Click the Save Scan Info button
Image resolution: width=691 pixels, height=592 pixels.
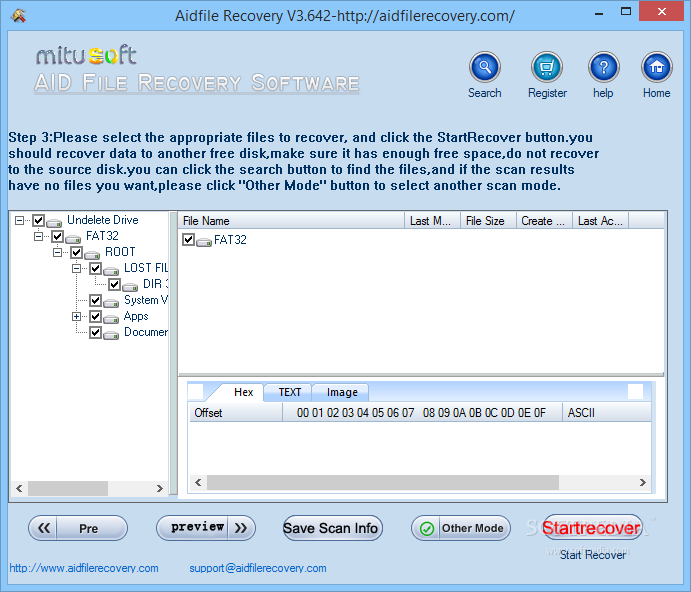click(x=333, y=528)
